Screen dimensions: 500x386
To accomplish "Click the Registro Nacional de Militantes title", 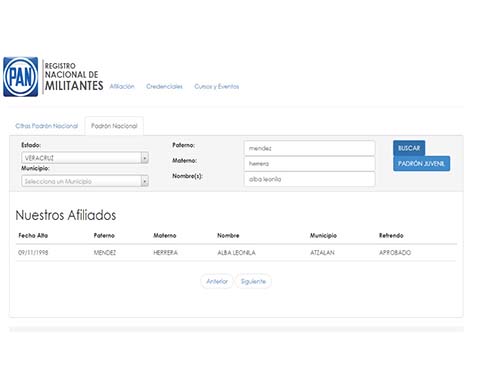I will click(x=74, y=77).
